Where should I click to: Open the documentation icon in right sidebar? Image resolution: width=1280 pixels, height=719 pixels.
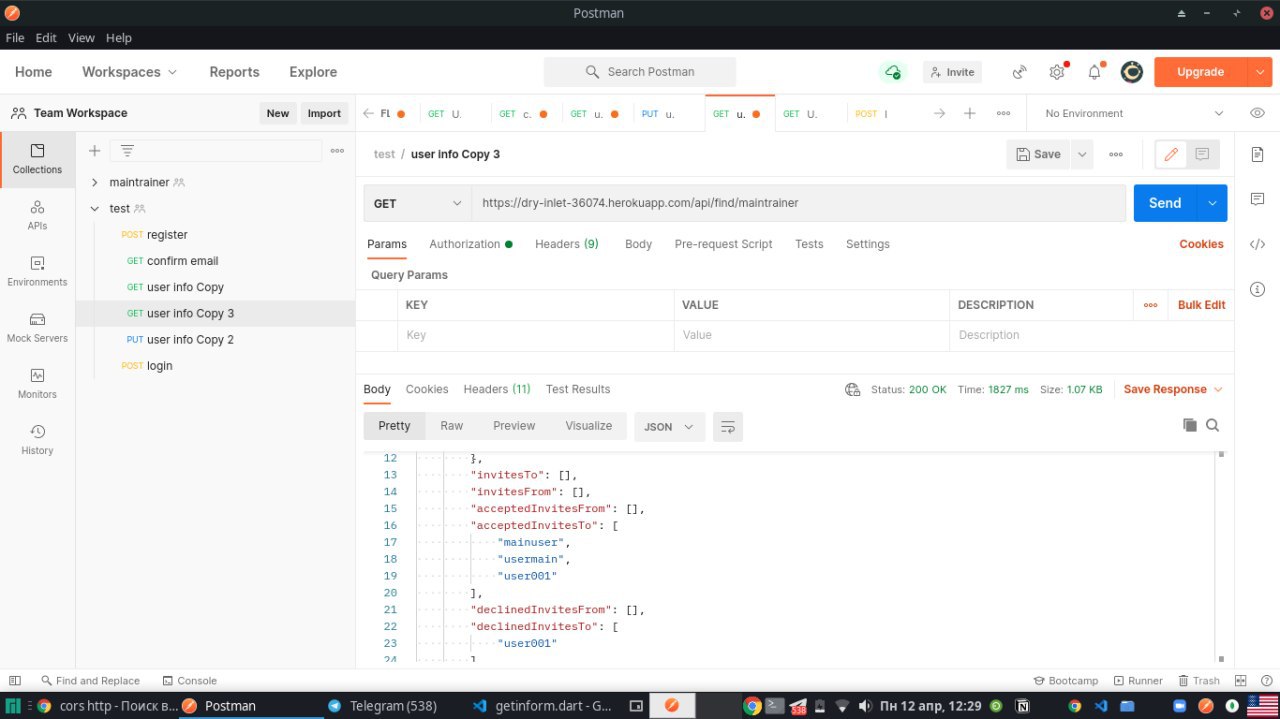coord(1257,154)
